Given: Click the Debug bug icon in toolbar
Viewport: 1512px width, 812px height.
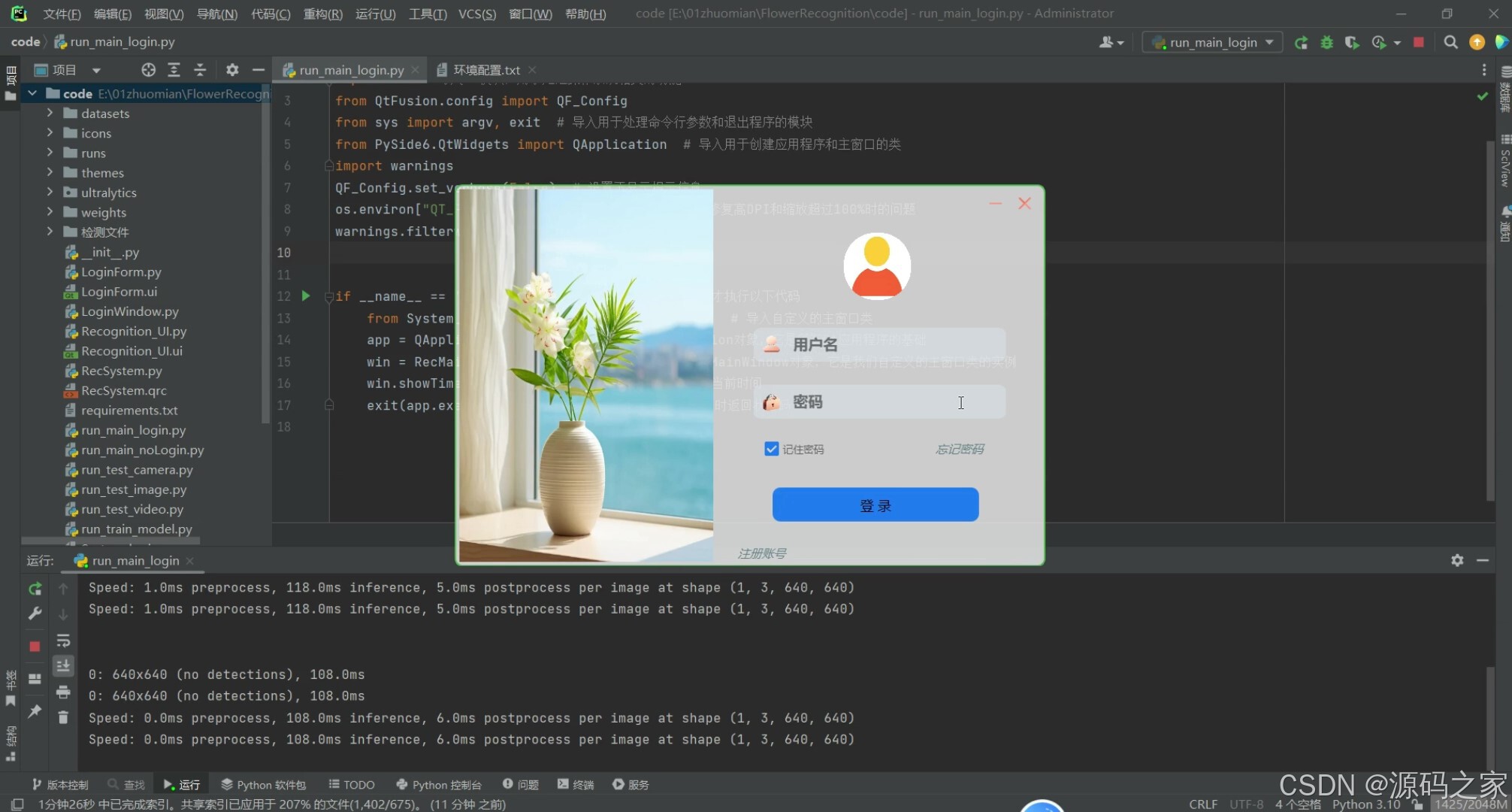Looking at the screenshot, I should click(1326, 42).
